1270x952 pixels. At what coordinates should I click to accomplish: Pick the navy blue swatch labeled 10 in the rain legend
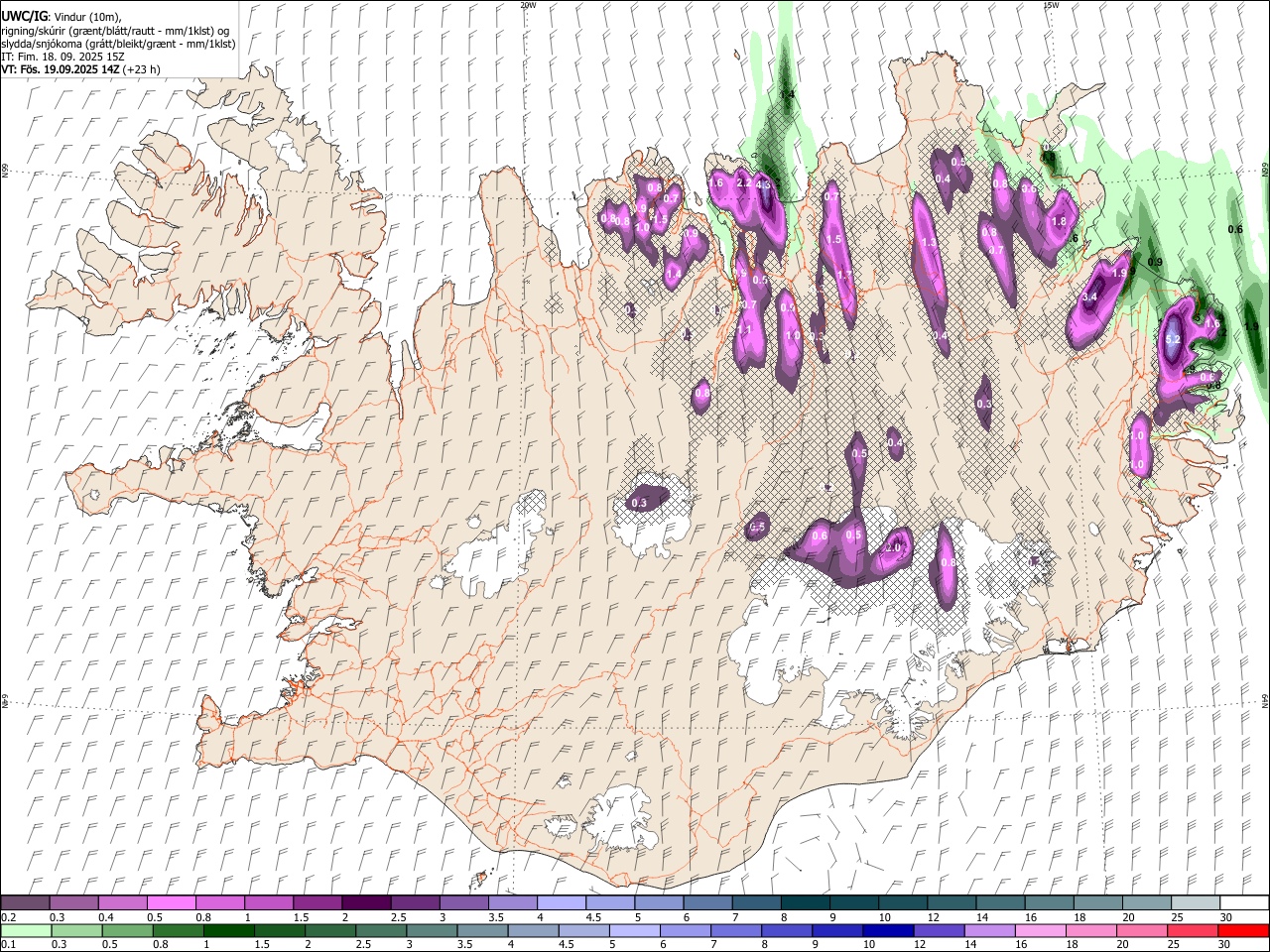[x=887, y=931]
